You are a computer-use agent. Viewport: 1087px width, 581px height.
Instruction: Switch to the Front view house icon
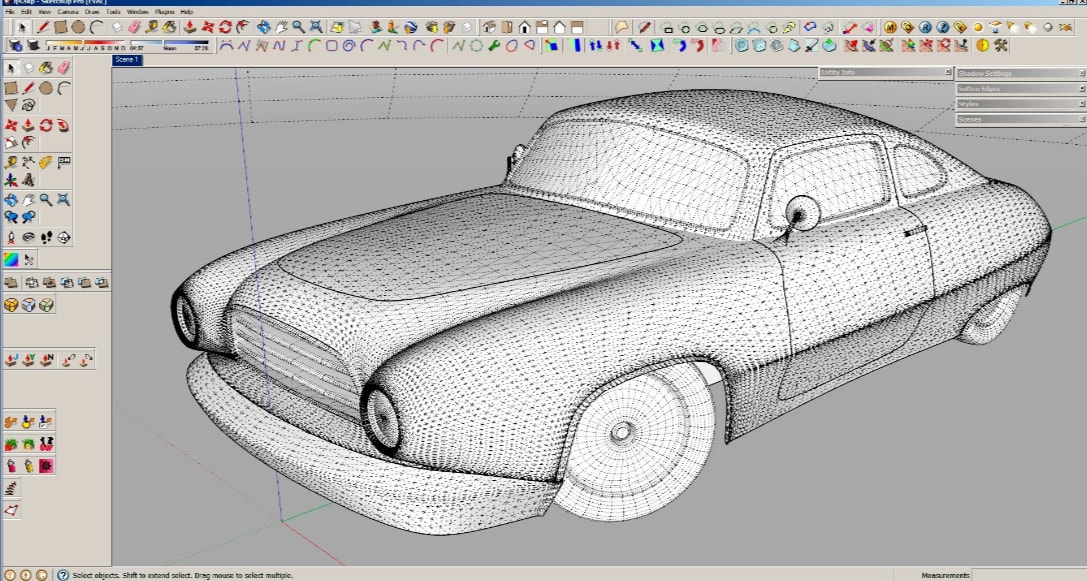525,27
